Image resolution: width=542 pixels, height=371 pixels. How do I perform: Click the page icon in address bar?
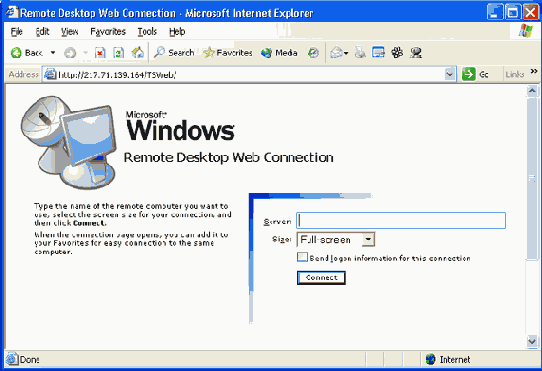click(50, 74)
